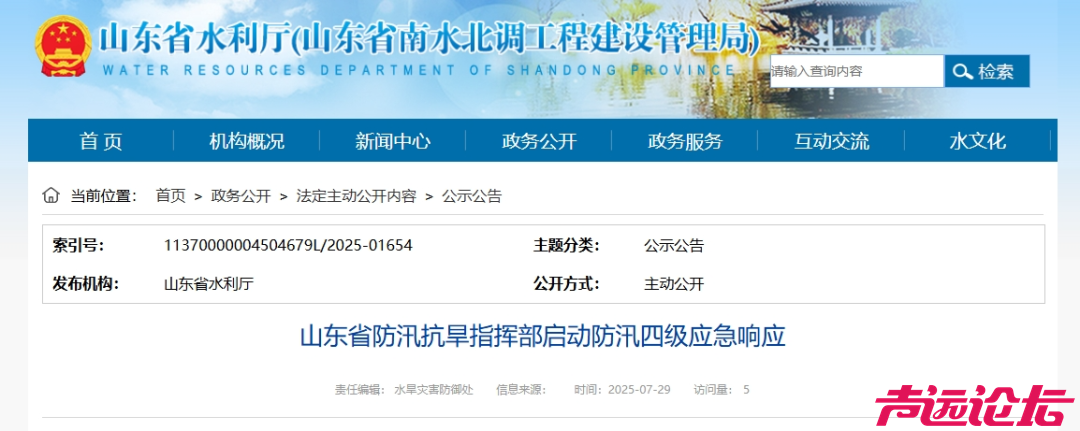Click the index number 11370000004504679L/2025-01654
The image size is (1080, 431).
pyautogui.click(x=288, y=245)
